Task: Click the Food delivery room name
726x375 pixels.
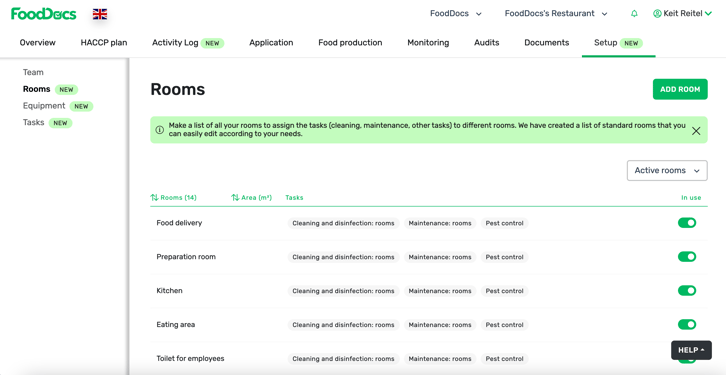Action: click(179, 223)
